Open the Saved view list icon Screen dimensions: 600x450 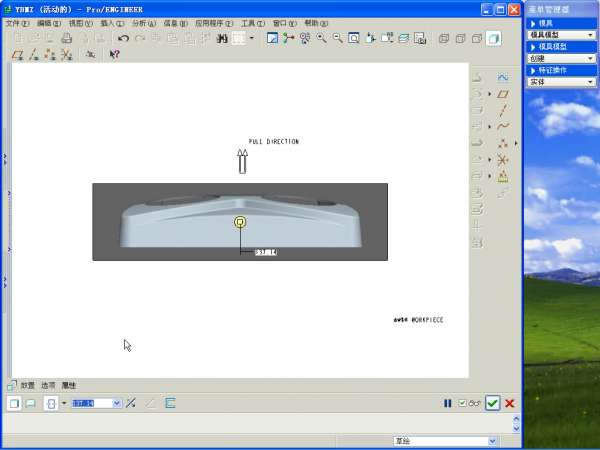[387, 38]
